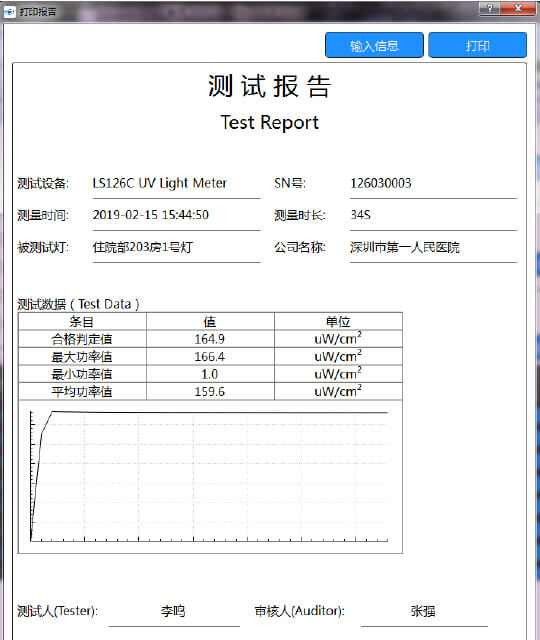
Task: Click the LS126C UV Light Meter value
Action: point(159,183)
